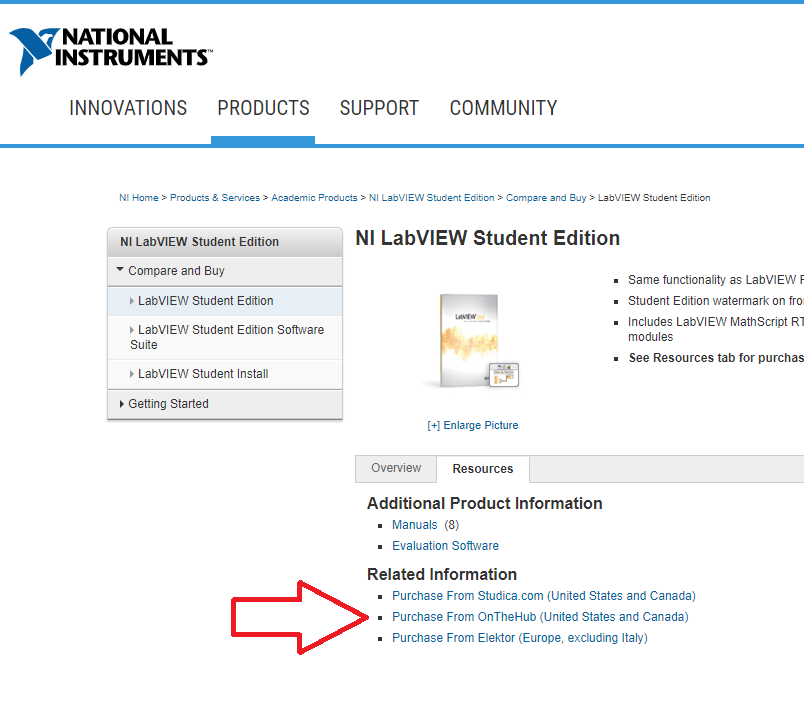Select LabVIEW Student Edition in sidebar
The image size is (804, 703).
(225, 301)
